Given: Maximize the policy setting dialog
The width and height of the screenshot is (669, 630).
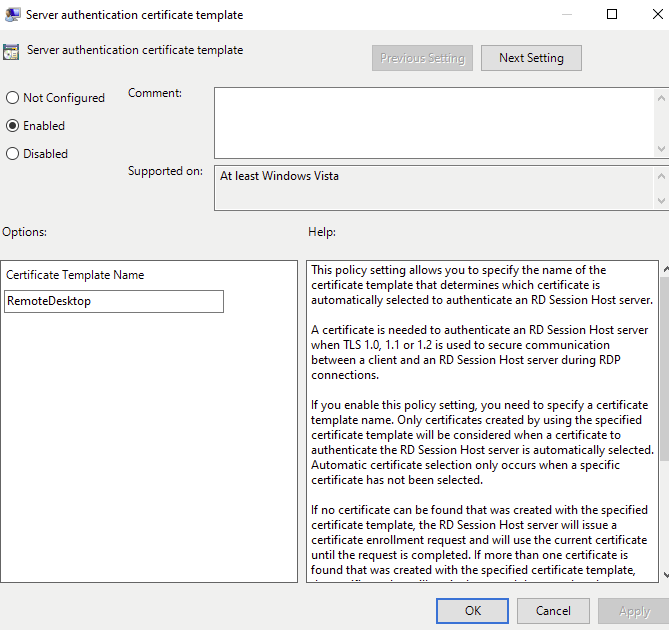Looking at the screenshot, I should click(x=613, y=15).
